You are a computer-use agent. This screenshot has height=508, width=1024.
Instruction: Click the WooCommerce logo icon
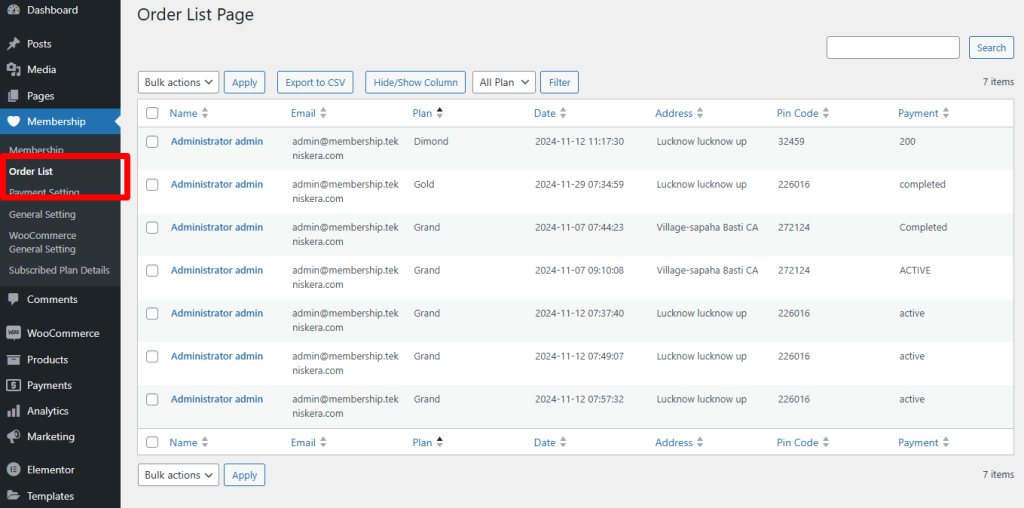coord(13,333)
